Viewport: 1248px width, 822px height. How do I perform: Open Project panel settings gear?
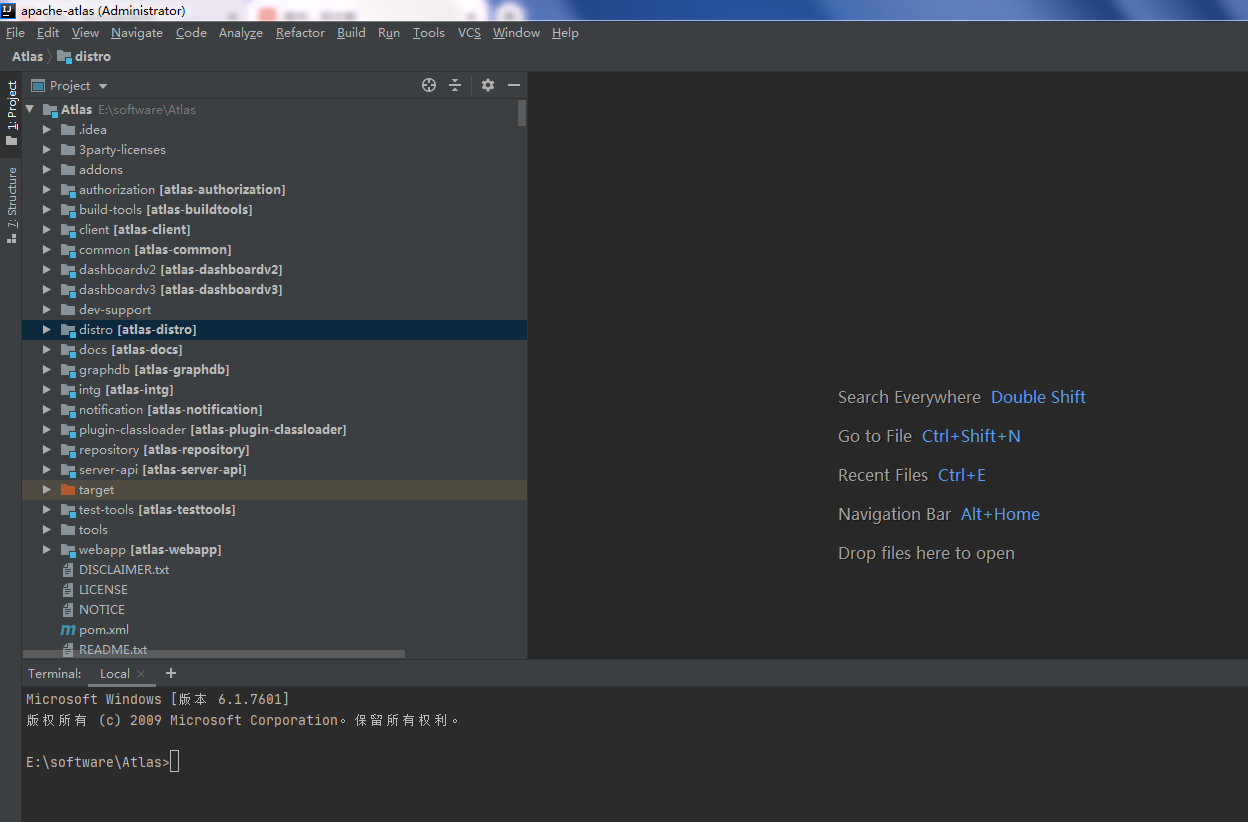click(488, 85)
